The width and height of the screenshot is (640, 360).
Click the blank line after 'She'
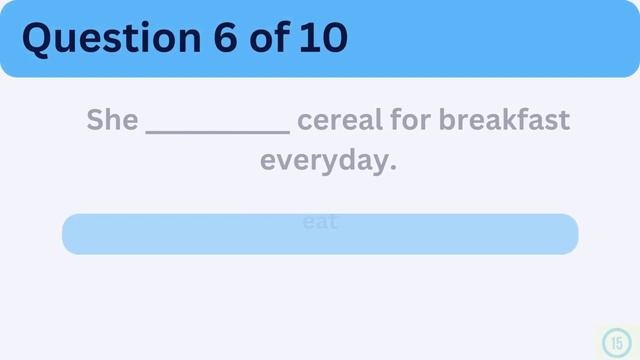pos(218,131)
